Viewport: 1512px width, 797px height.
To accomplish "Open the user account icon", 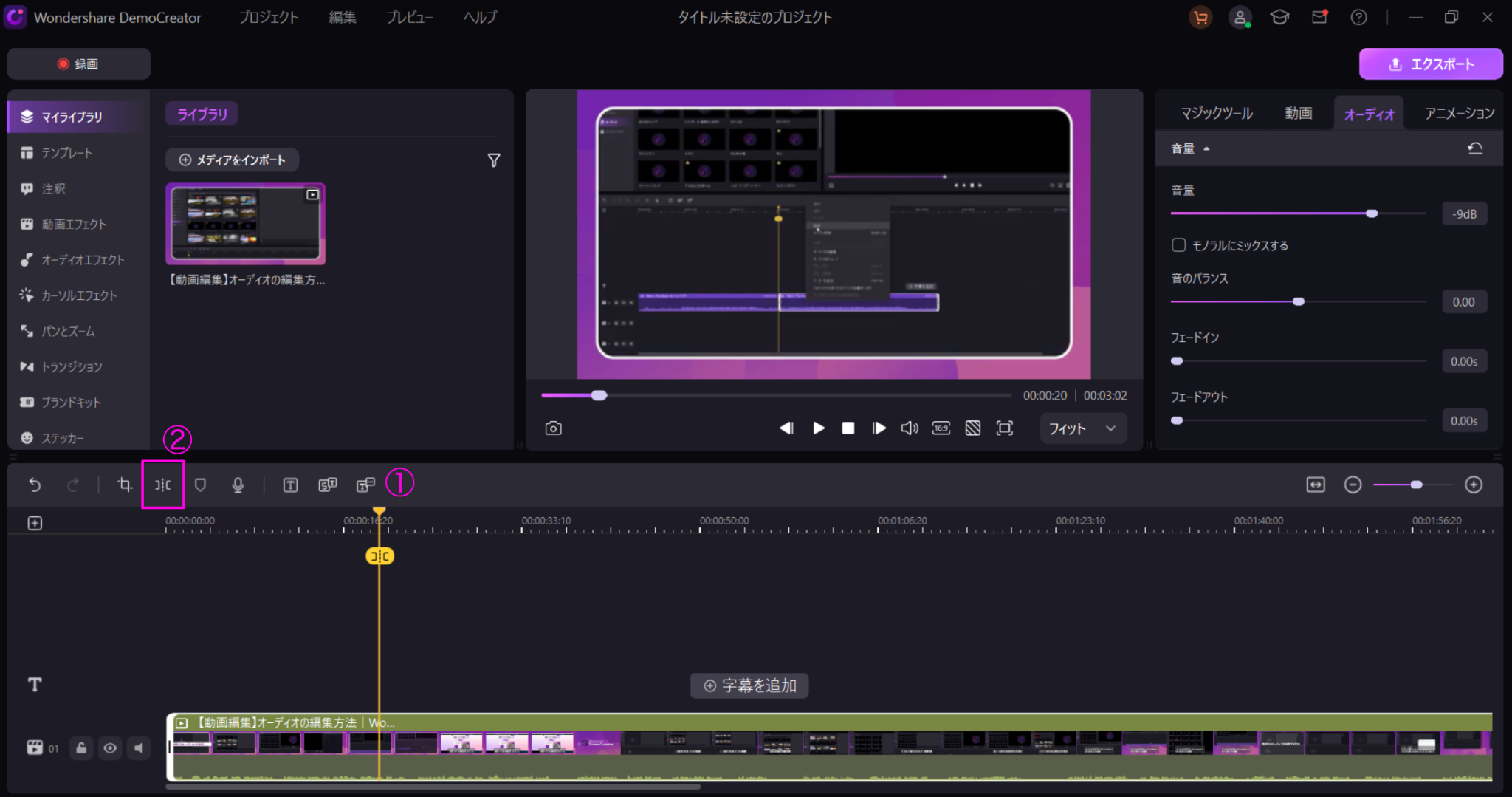I will [1240, 17].
